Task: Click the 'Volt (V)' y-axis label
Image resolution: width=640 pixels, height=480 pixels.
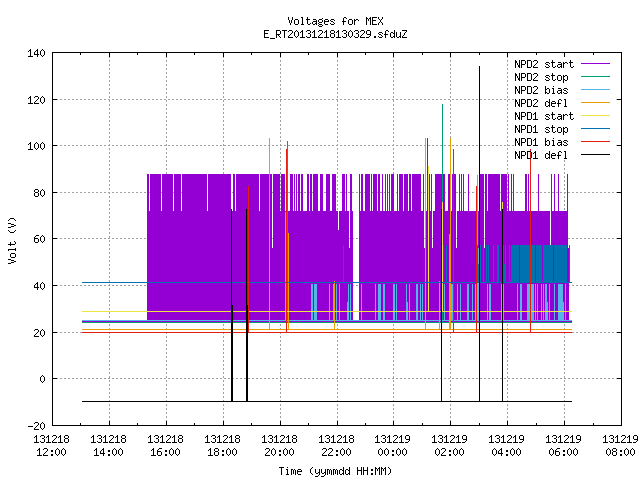Action: coord(12,240)
